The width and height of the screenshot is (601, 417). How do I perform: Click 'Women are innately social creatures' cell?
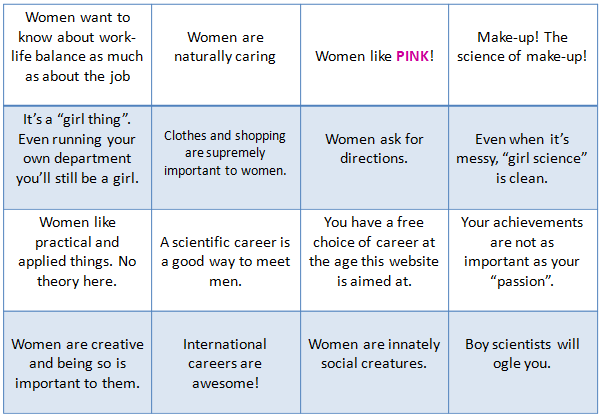pyautogui.click(x=374, y=362)
